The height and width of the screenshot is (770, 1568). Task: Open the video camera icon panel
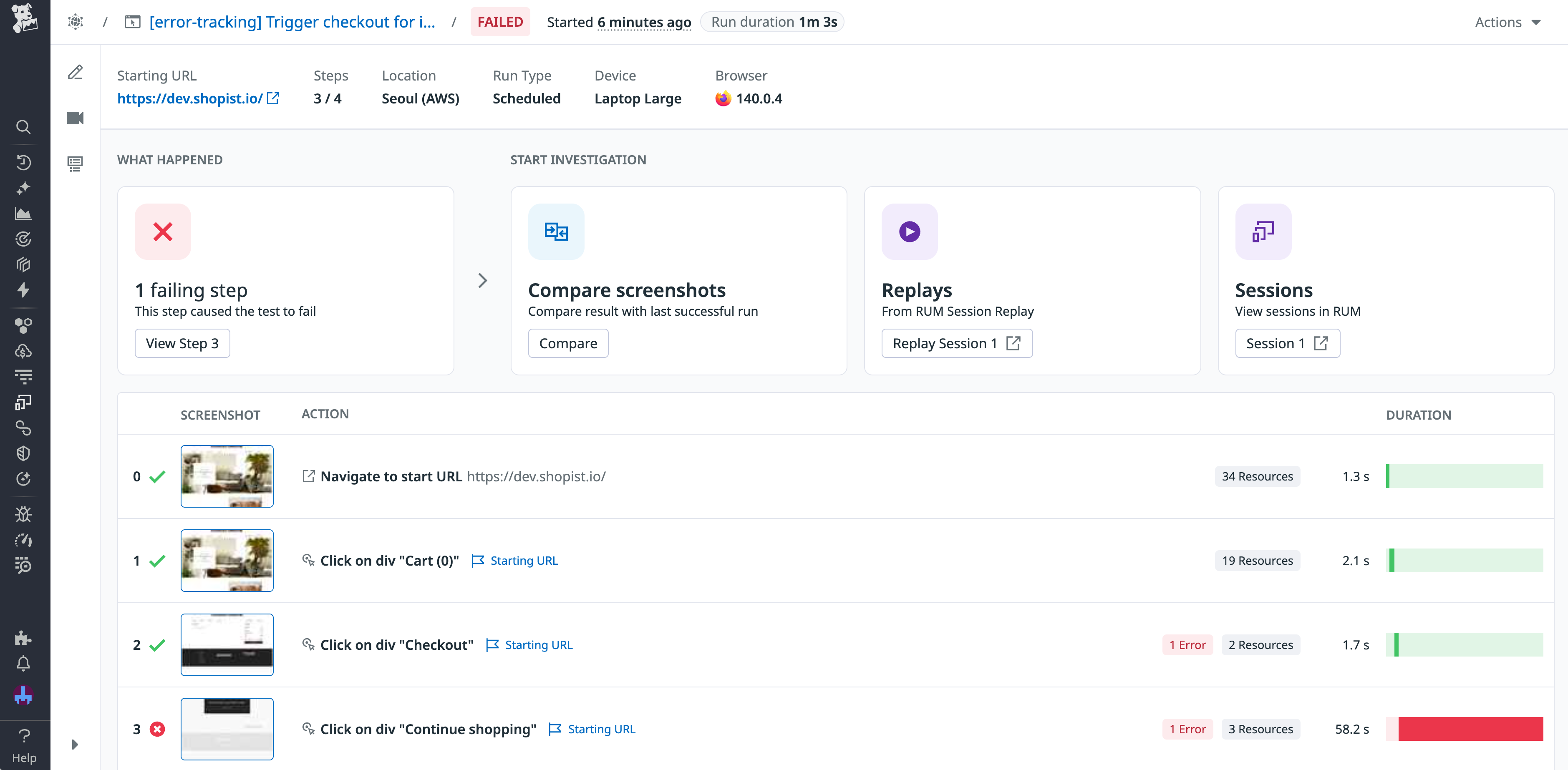pos(75,118)
